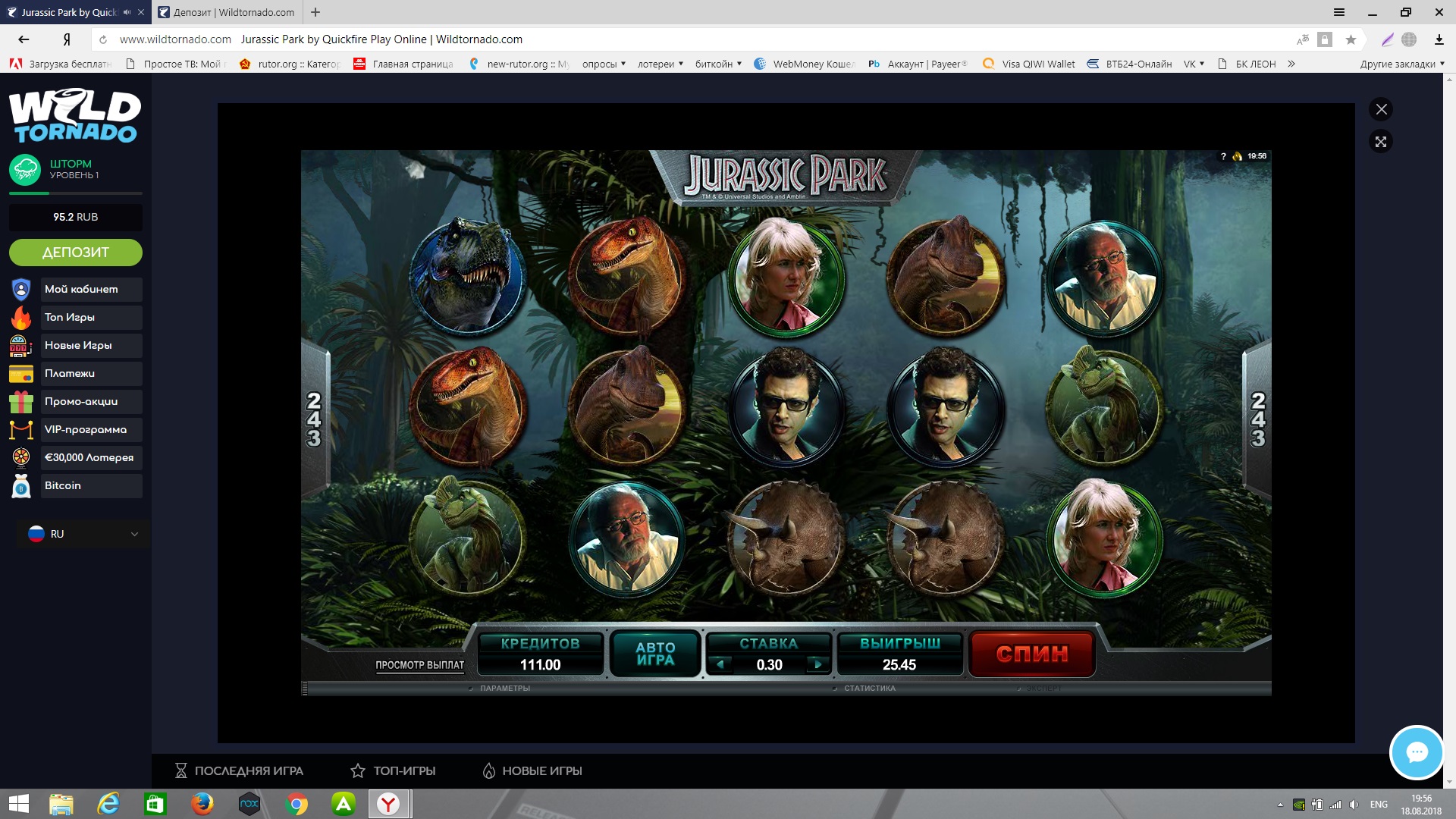This screenshot has width=1456, height=819.
Task: Expand the game to fullscreen
Action: click(1381, 142)
